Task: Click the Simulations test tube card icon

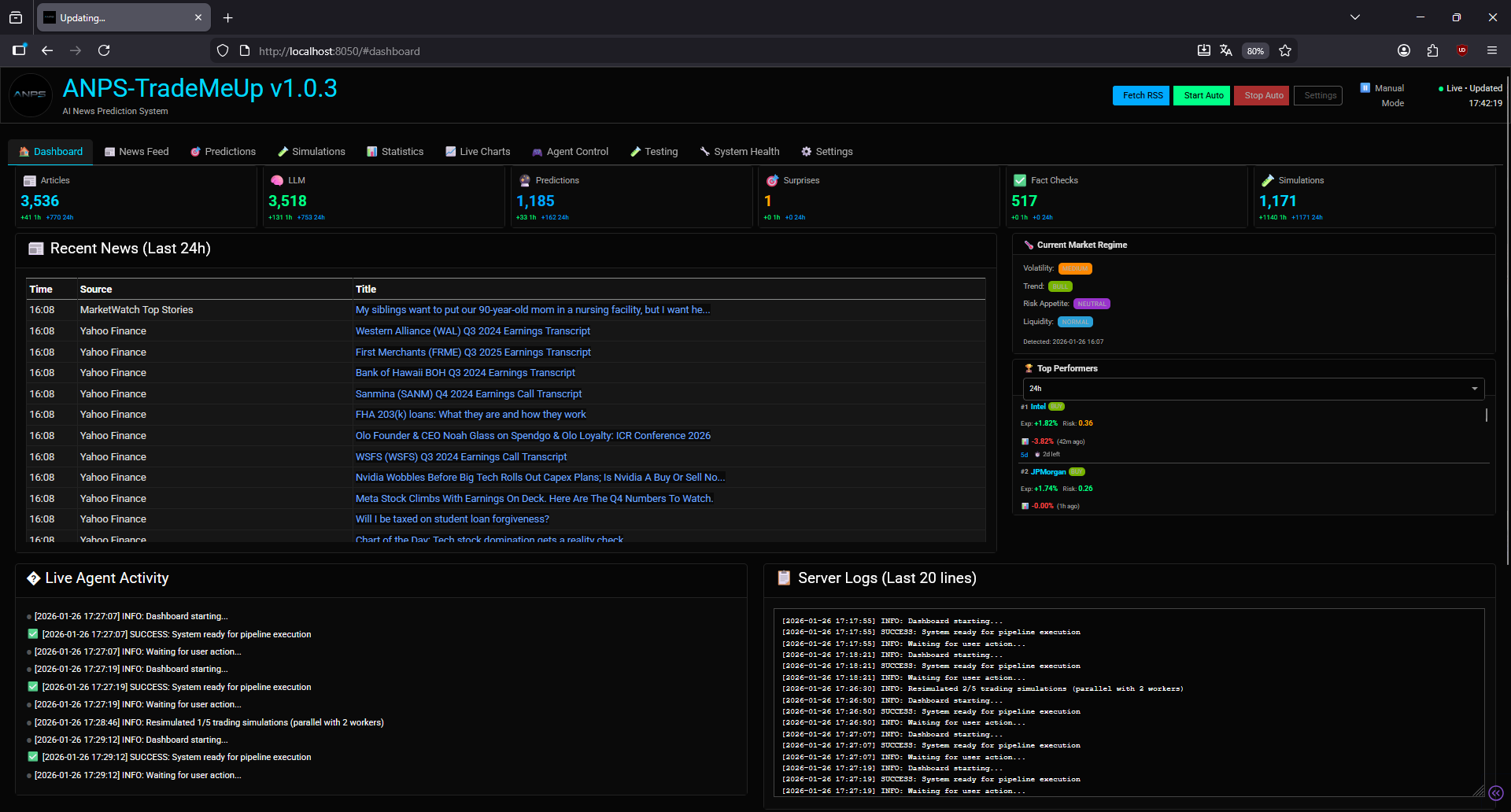Action: pyautogui.click(x=1267, y=180)
